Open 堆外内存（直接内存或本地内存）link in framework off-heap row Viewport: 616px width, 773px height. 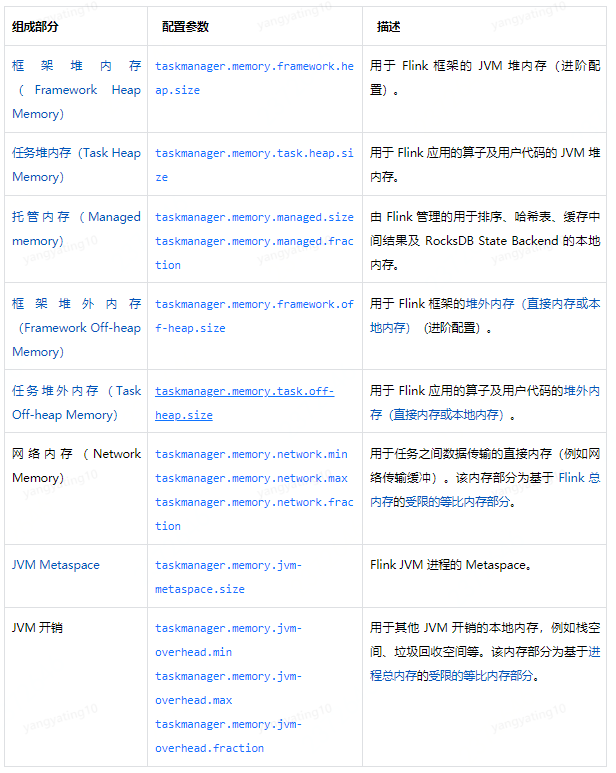click(x=485, y=316)
